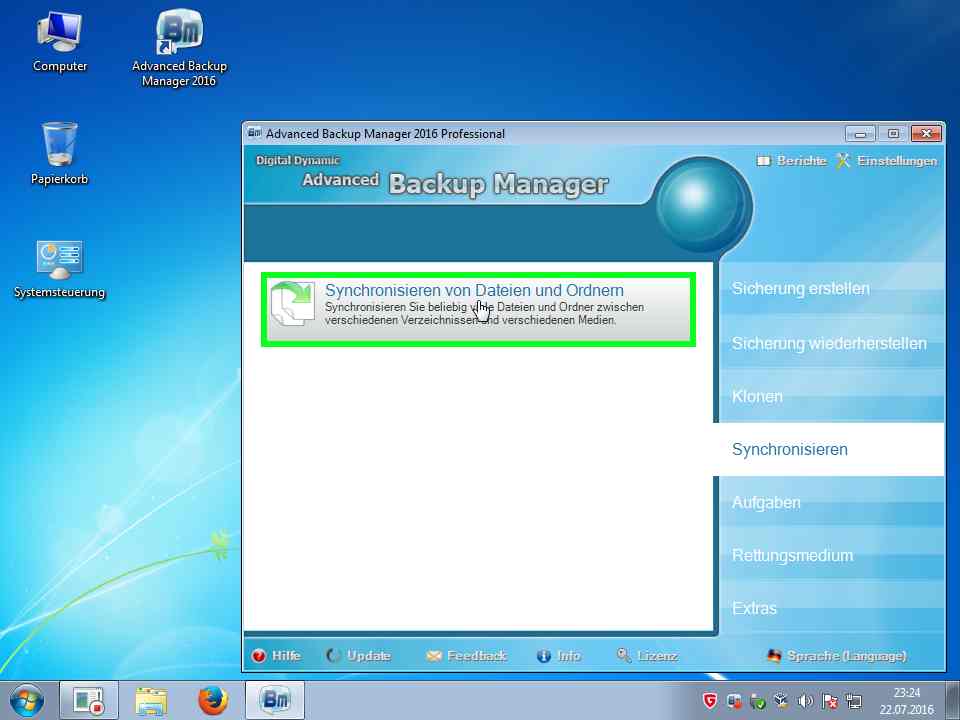
Task: Click the Action Center flag tray icon
Action: pyautogui.click(x=830, y=701)
